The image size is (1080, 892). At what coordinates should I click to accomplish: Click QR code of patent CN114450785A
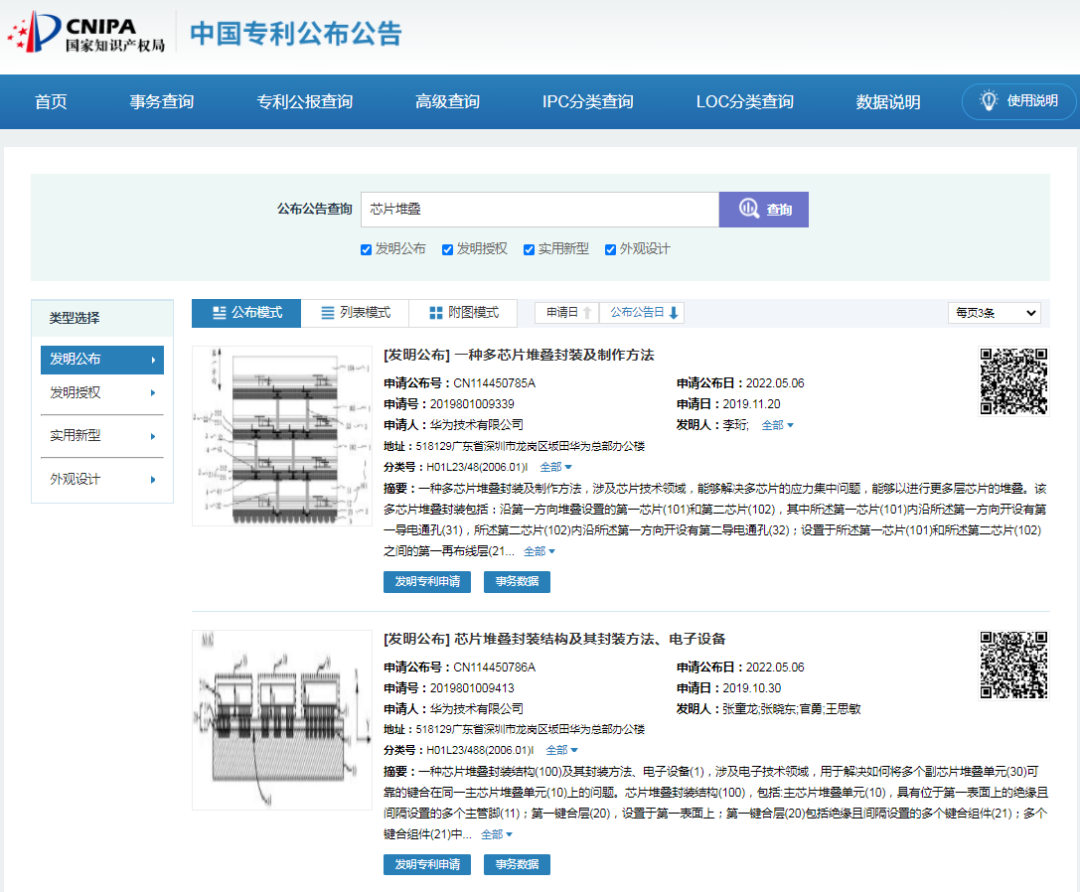click(x=1013, y=381)
